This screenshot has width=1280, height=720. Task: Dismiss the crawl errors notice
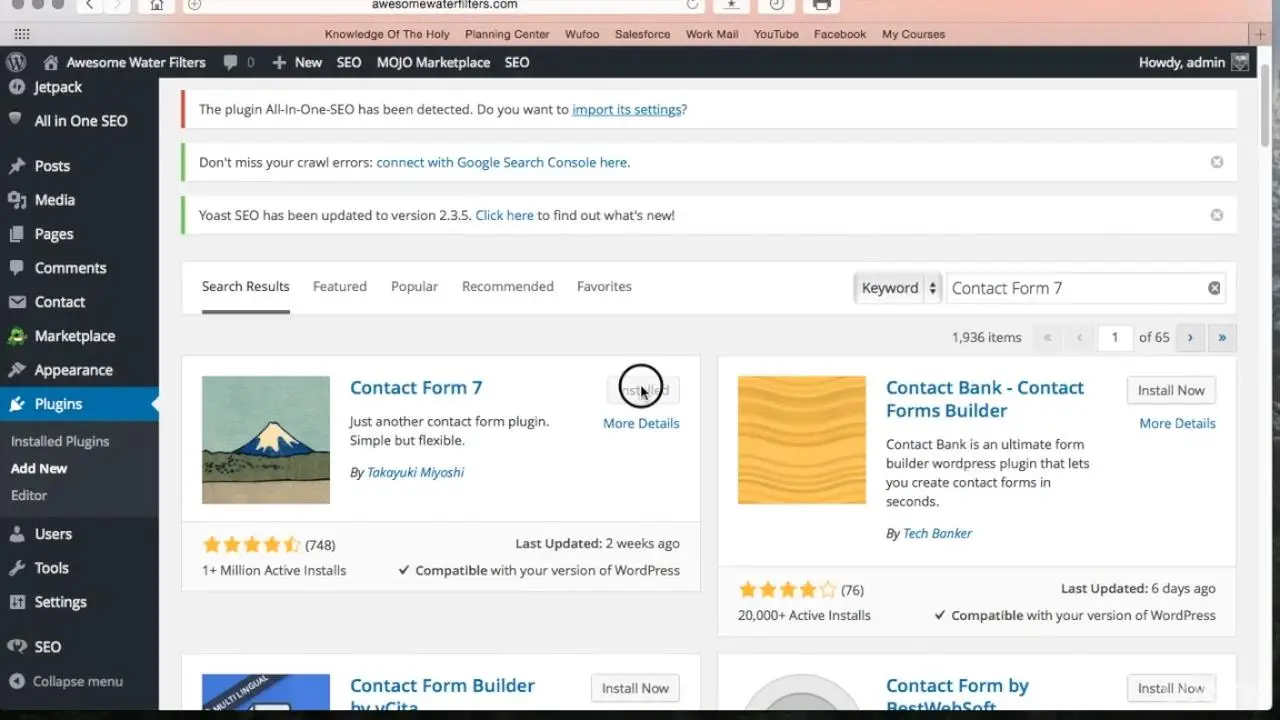[1217, 162]
